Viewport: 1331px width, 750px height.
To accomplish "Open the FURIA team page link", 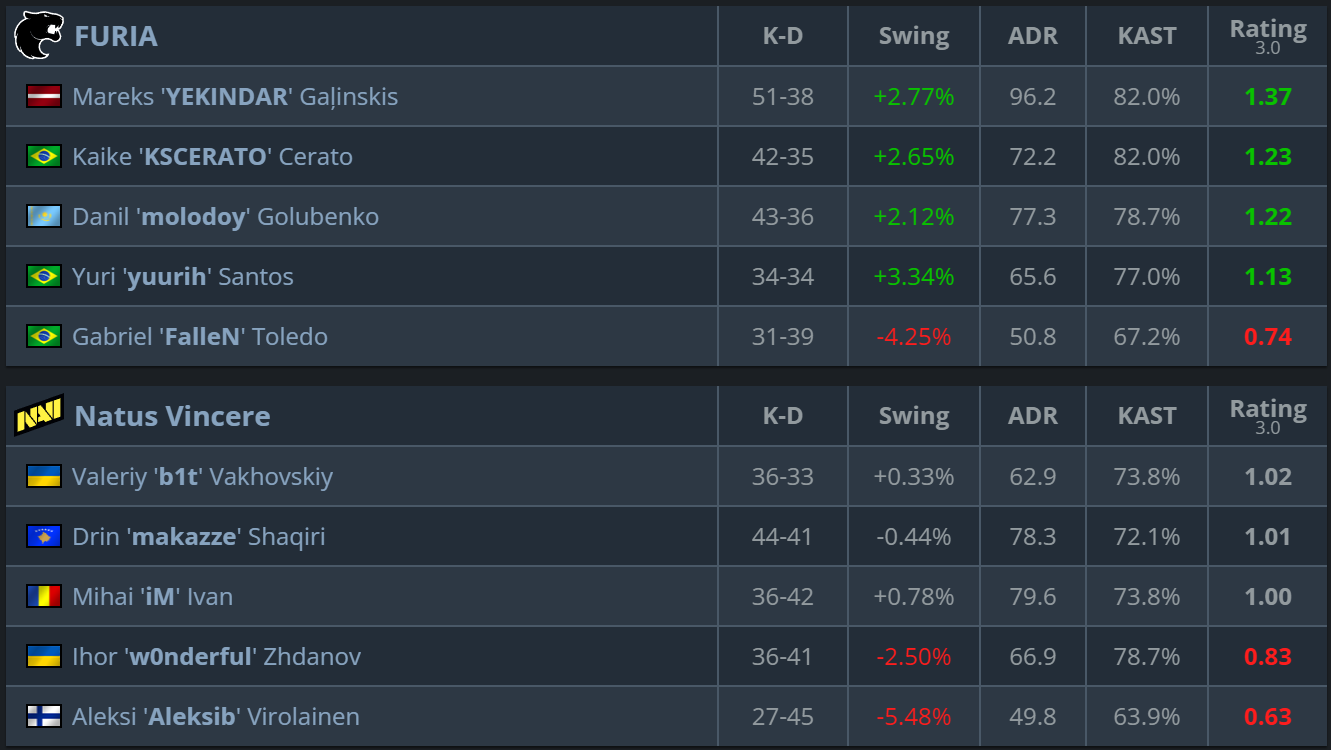I will [x=116, y=36].
